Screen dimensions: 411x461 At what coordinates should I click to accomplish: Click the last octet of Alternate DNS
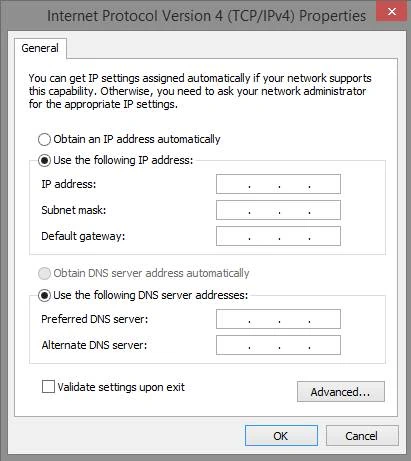325,345
